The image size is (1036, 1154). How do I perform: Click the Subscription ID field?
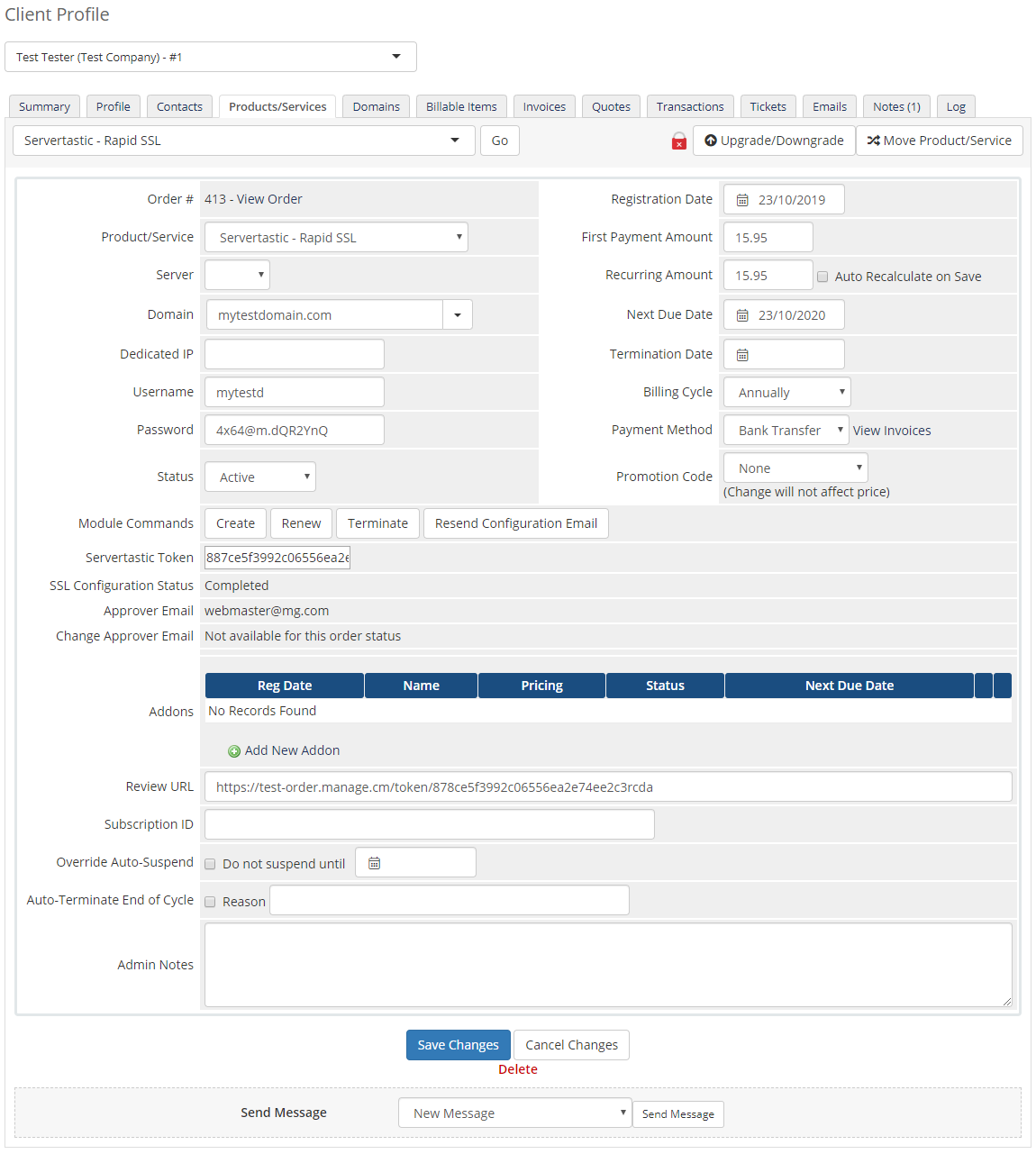point(430,824)
